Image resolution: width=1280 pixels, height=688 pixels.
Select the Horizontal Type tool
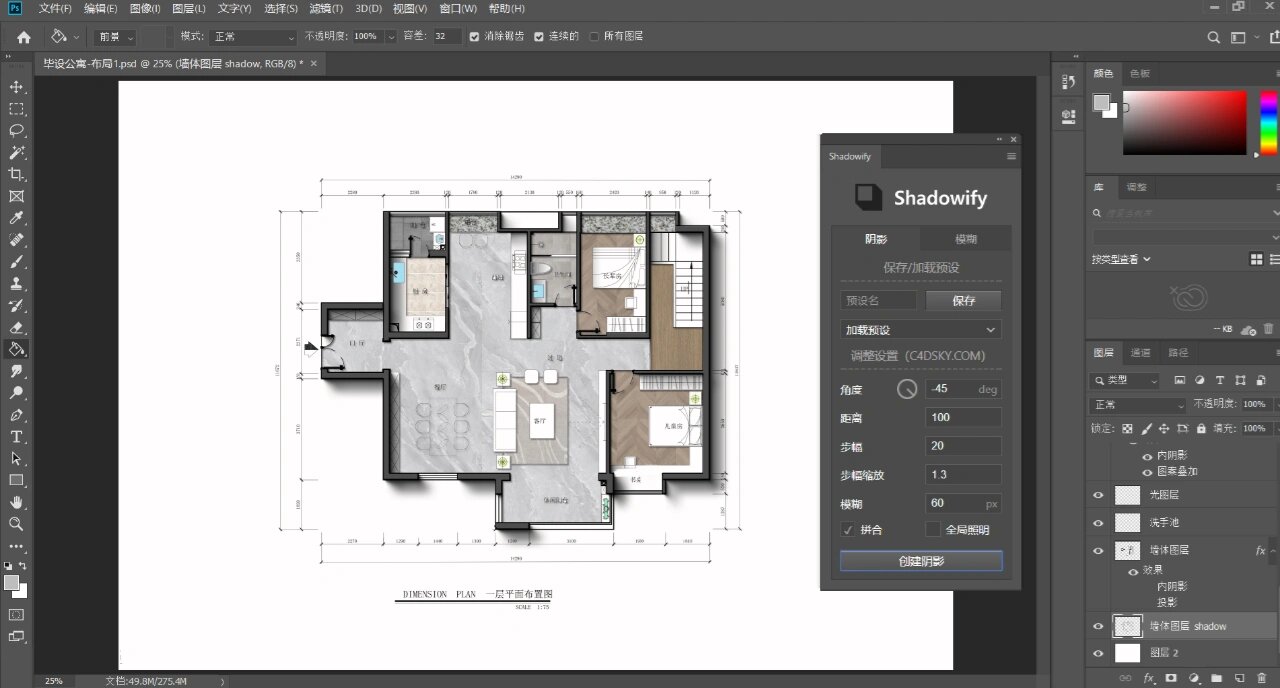(x=17, y=437)
